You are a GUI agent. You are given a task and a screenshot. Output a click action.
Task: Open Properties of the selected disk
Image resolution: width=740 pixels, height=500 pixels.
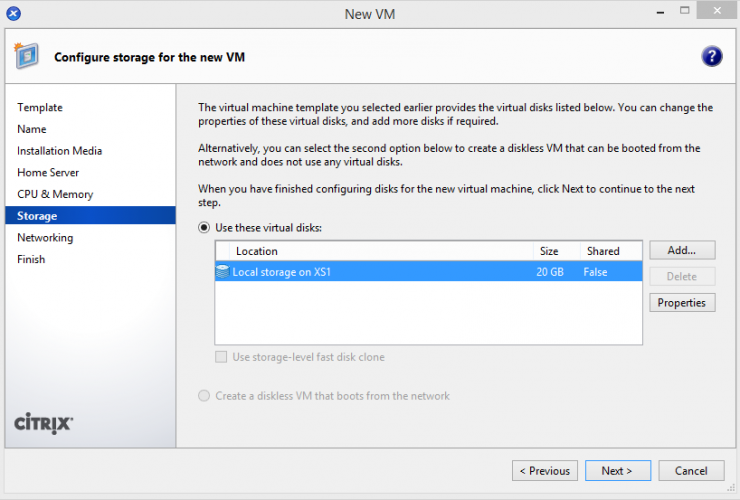click(x=682, y=303)
